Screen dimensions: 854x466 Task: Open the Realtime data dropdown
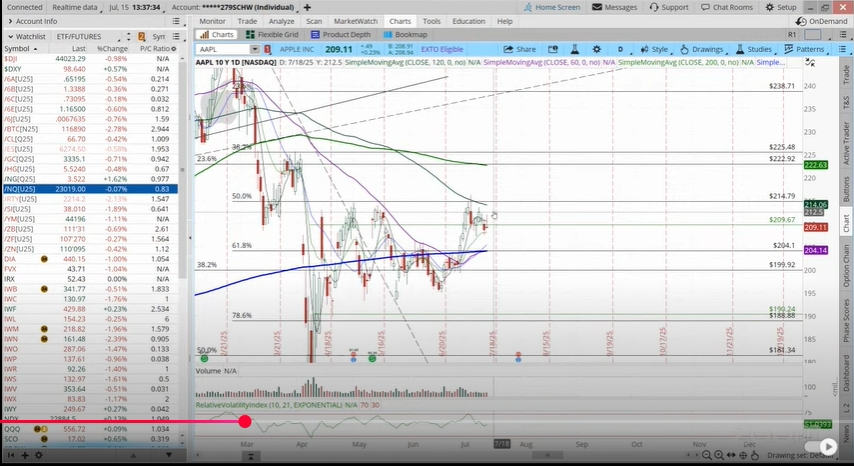(x=75, y=7)
